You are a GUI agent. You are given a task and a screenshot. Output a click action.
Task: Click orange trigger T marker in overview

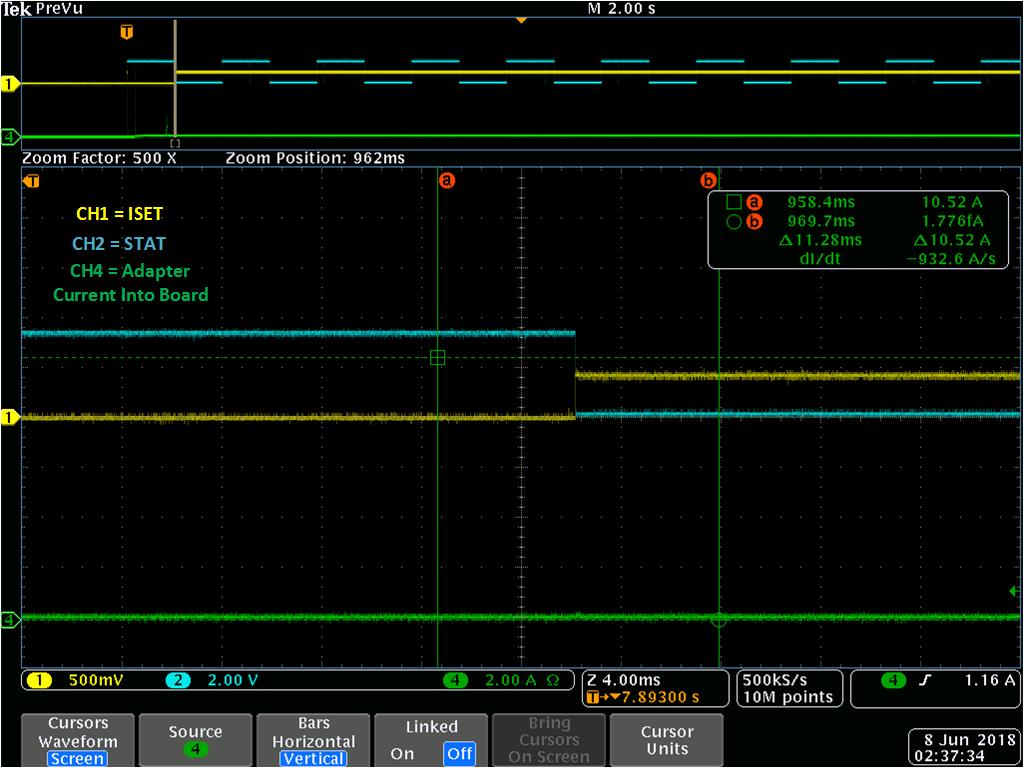click(127, 32)
